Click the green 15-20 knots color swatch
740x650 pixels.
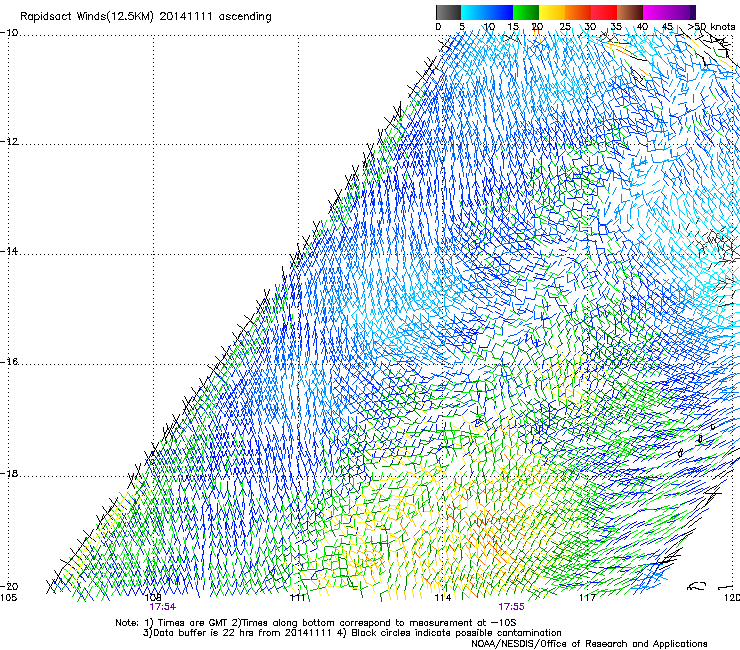(x=526, y=12)
